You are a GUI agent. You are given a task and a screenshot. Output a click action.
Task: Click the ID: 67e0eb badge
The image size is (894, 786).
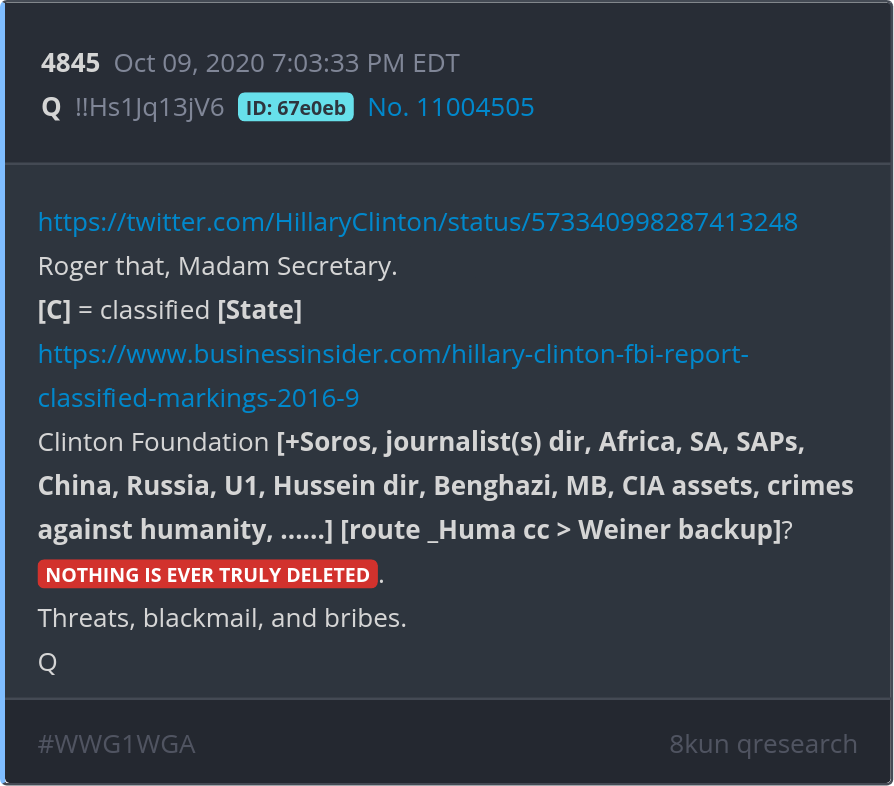click(x=296, y=107)
